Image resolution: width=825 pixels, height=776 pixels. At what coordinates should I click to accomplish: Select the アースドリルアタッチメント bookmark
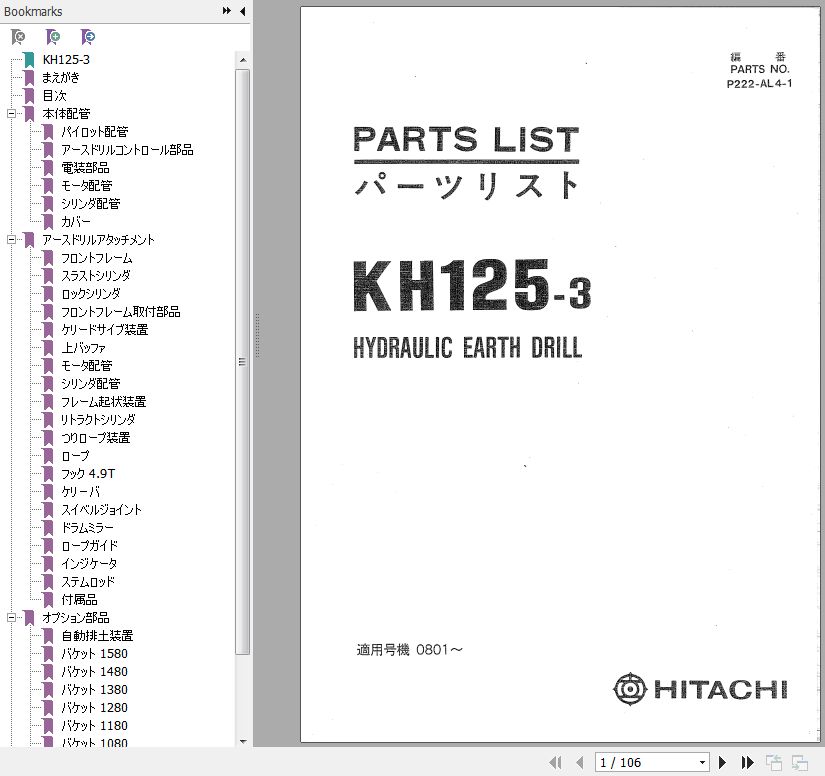click(98, 239)
